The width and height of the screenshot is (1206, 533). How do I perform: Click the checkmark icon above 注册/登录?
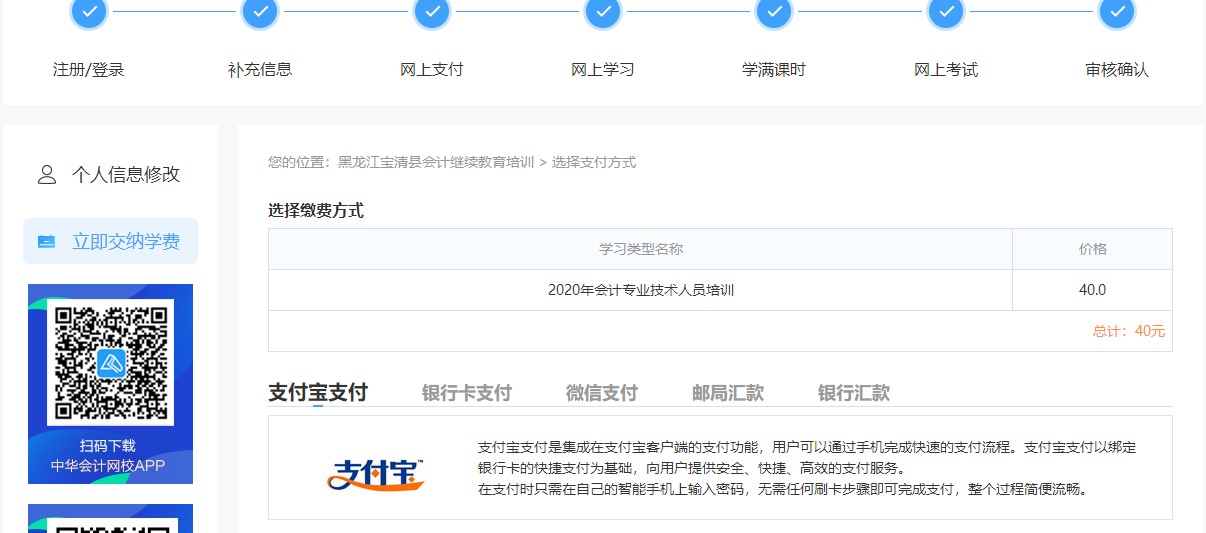coord(90,12)
